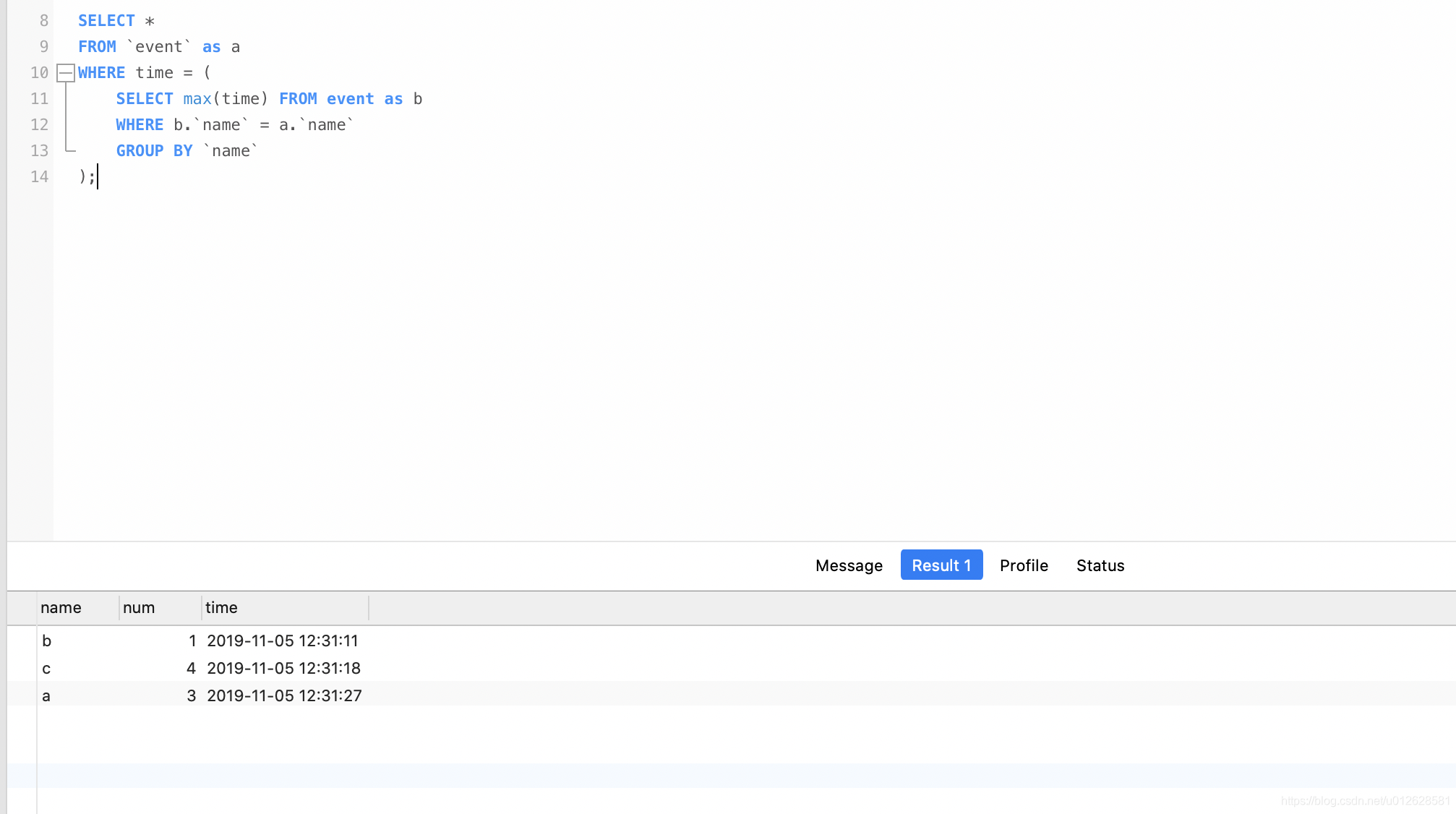1456x814 pixels.
Task: Select num cell with value 4
Action: point(160,668)
